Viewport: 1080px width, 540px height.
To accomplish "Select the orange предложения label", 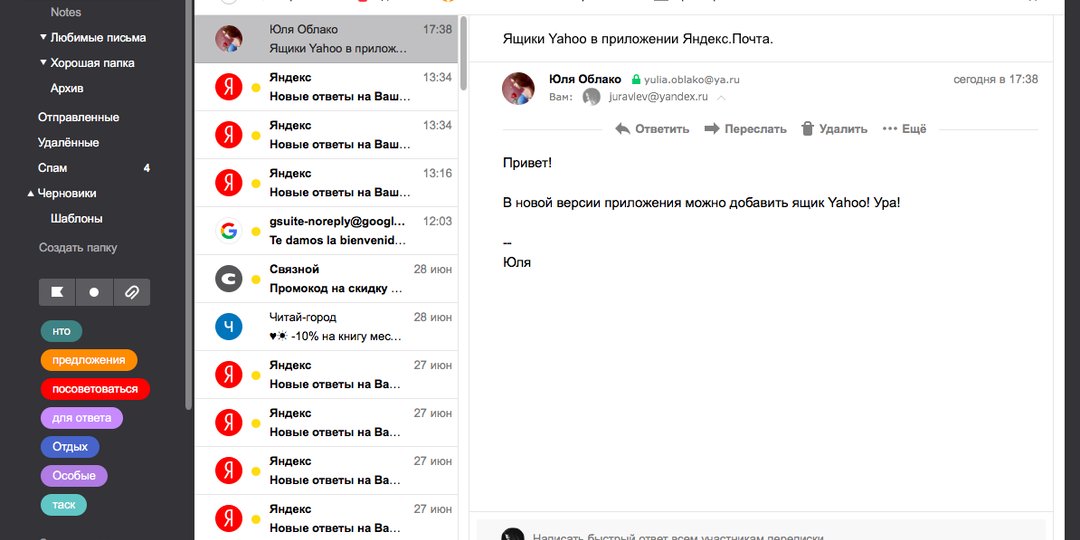I will click(89, 360).
